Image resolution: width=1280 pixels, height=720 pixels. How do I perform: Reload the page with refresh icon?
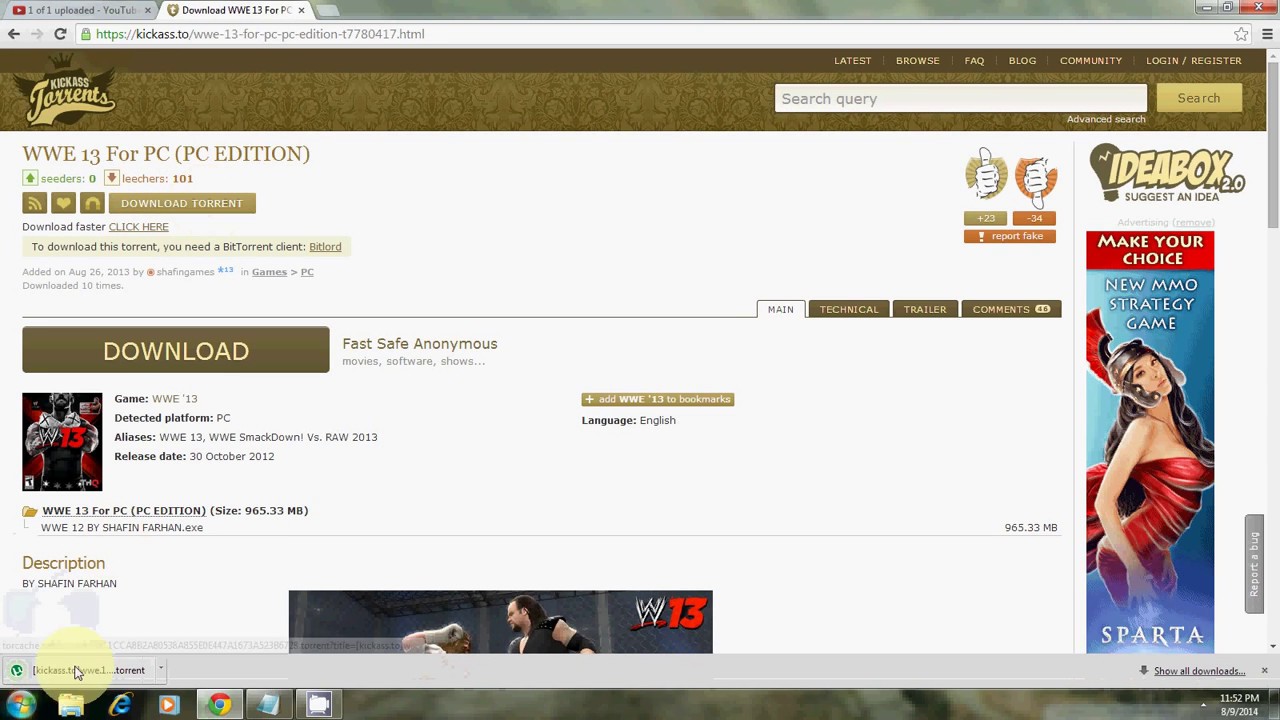pyautogui.click(x=60, y=34)
